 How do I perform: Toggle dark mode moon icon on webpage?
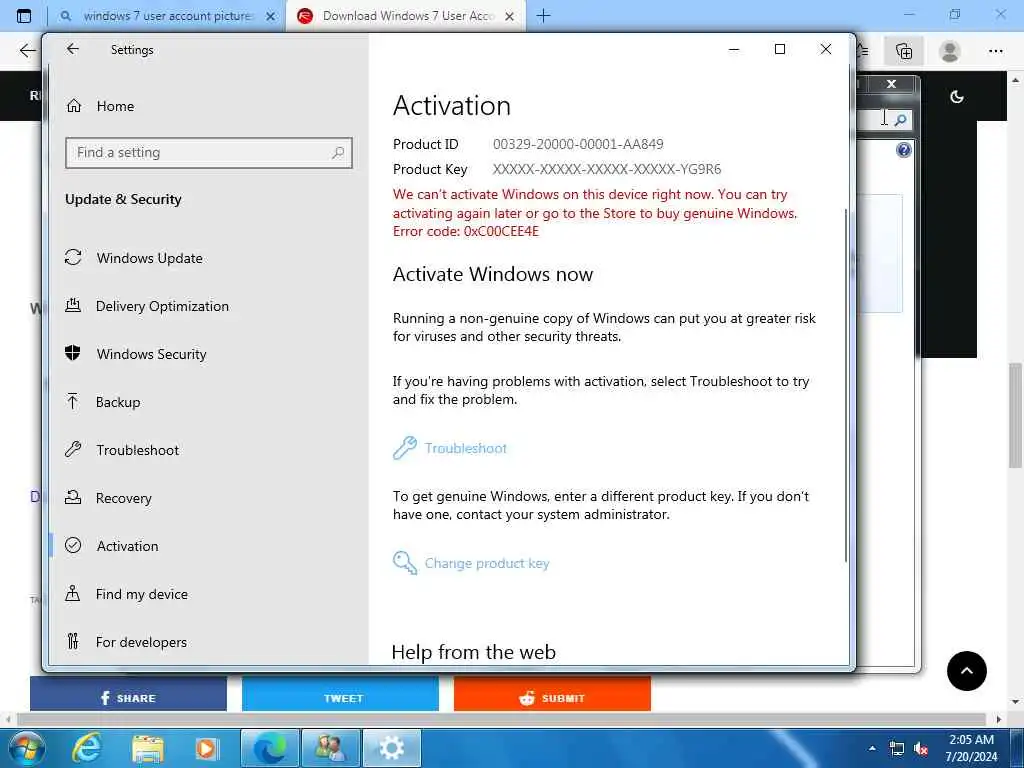(957, 97)
